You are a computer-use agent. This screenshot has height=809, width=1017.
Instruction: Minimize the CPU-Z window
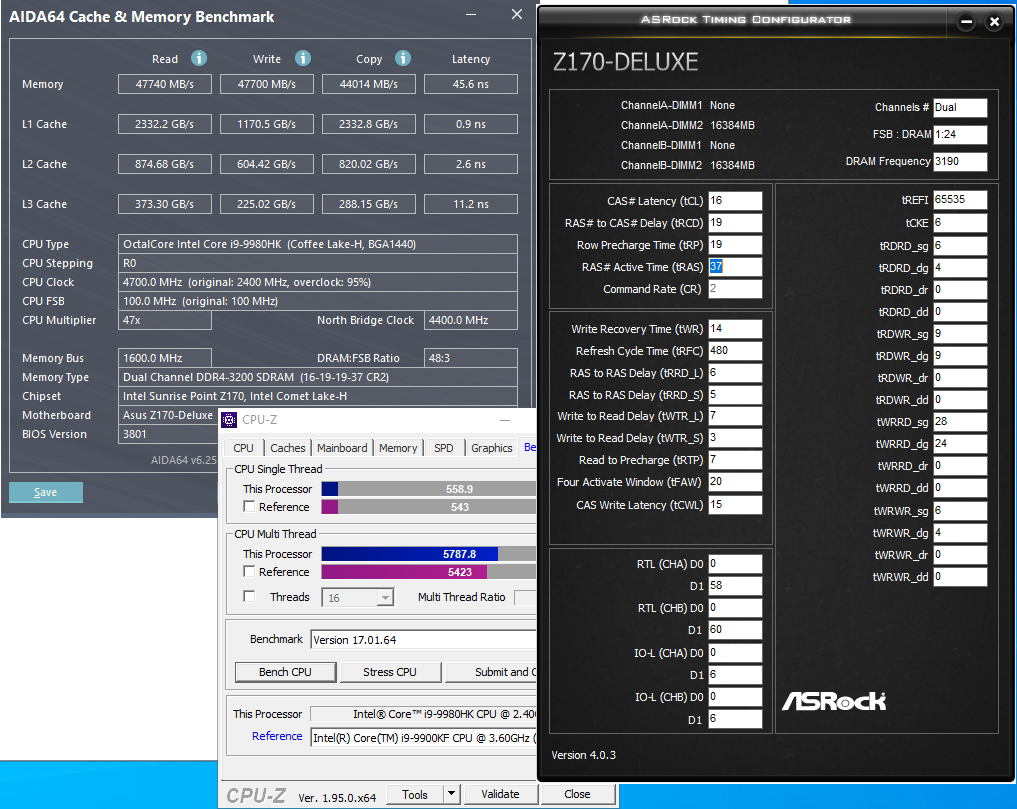click(x=505, y=420)
